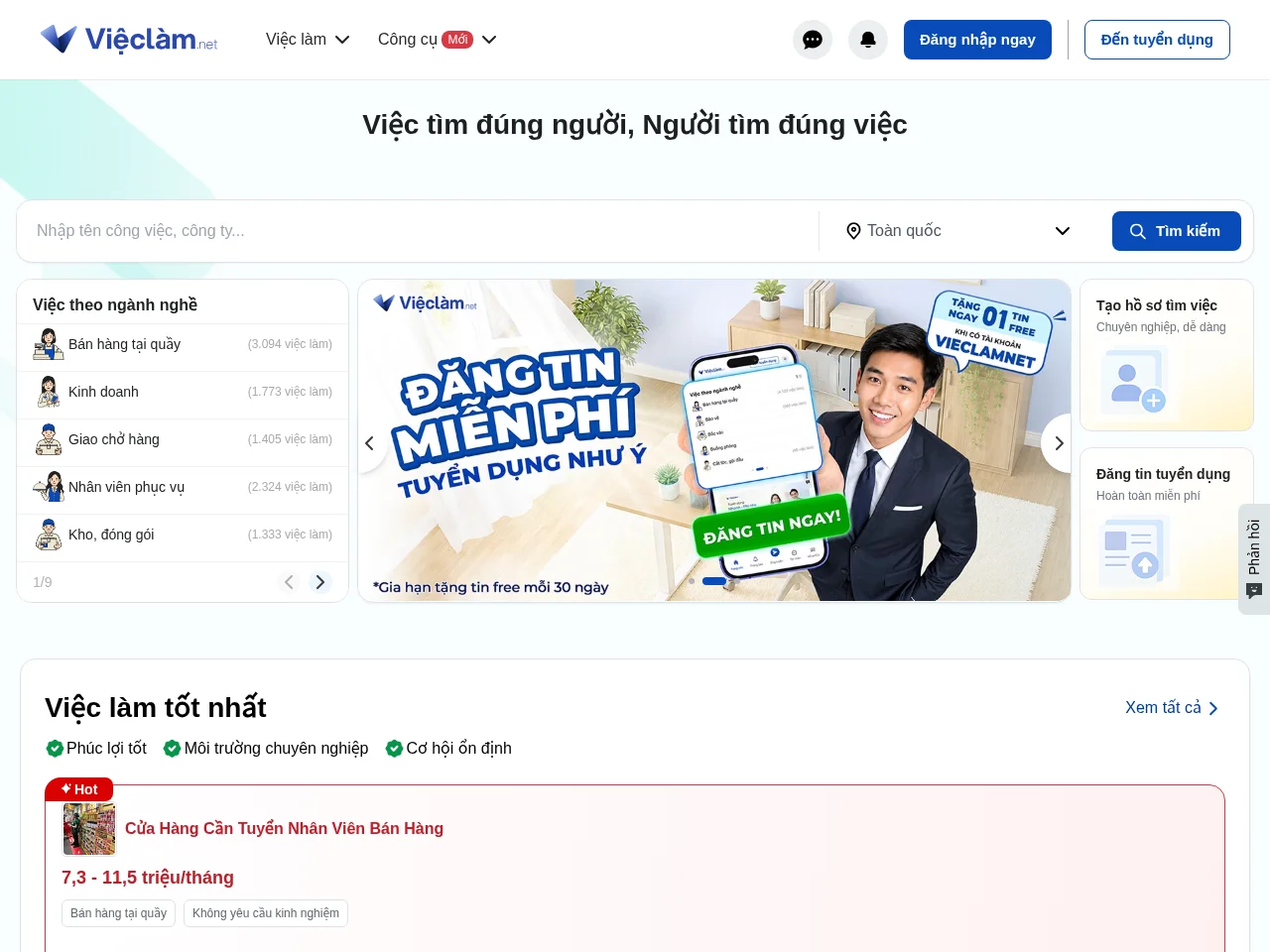This screenshot has width=1270, height=952.
Task: Focus the job search input field
Action: (422, 231)
